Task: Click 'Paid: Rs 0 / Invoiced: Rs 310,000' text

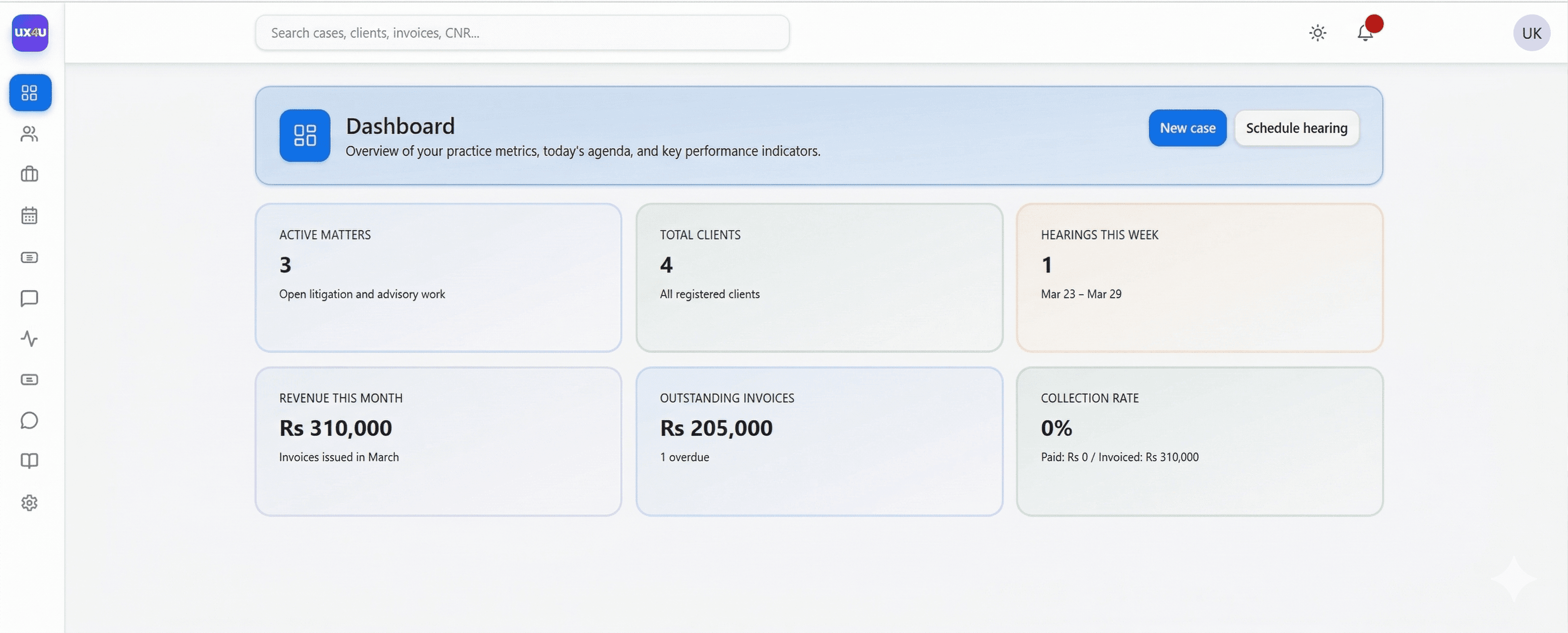Action: pos(1120,457)
